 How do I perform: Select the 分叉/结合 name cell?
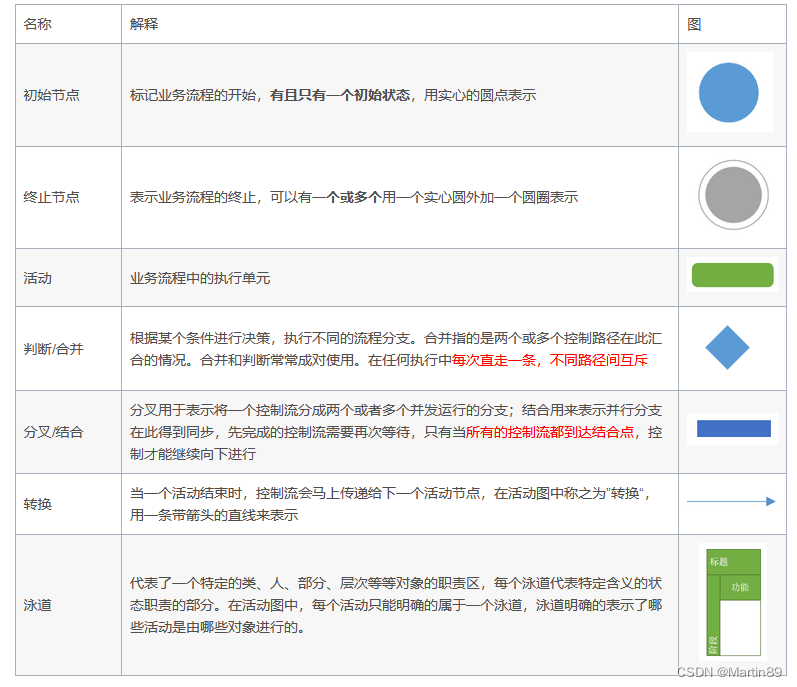(x=68, y=432)
